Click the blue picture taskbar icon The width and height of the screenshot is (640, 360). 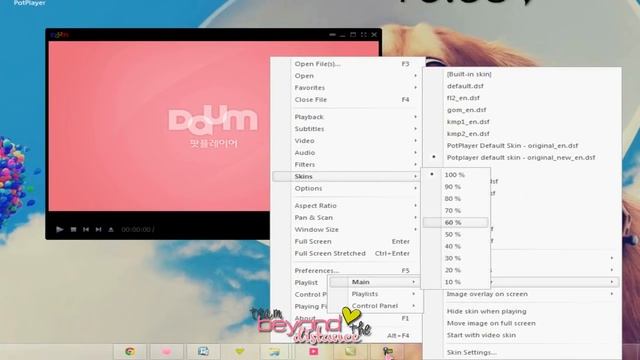point(203,351)
